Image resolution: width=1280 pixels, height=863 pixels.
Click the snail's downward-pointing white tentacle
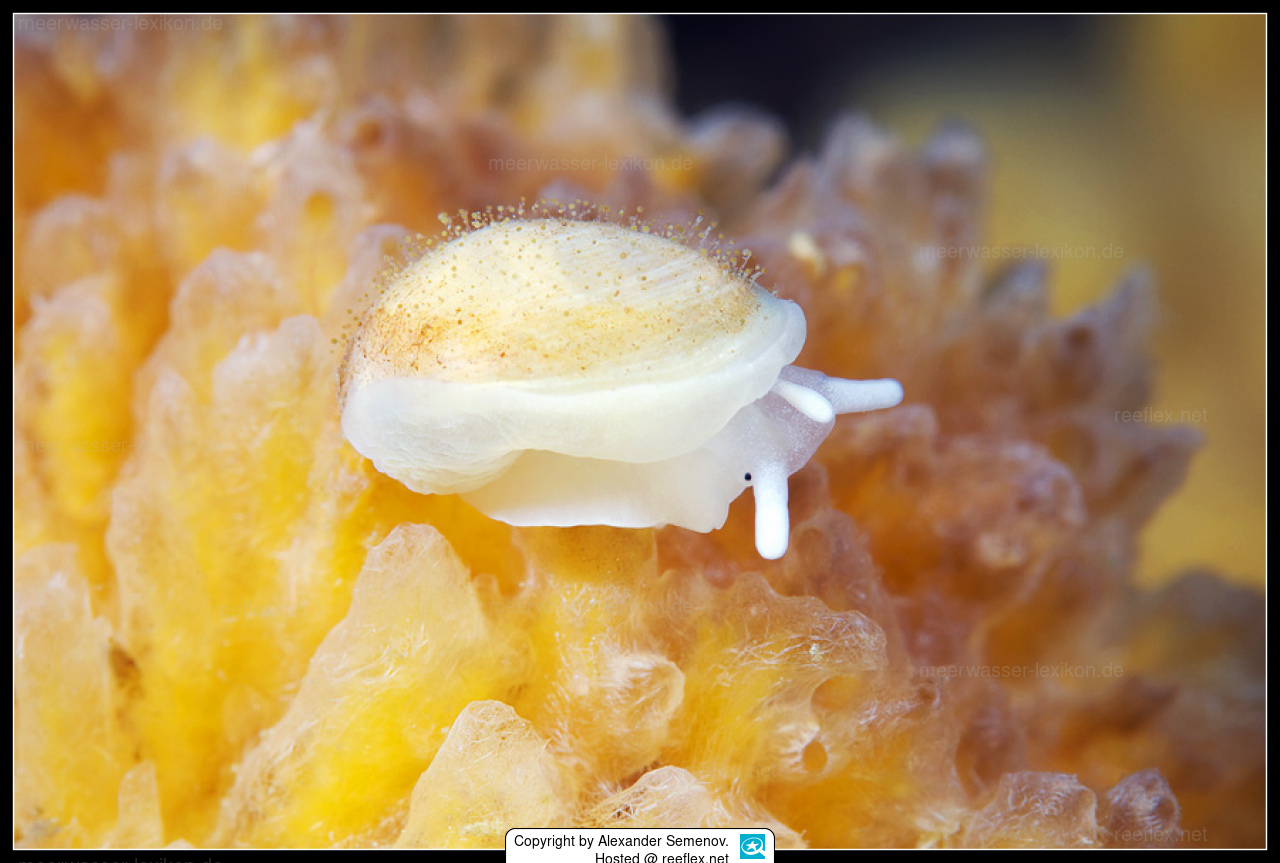(x=771, y=515)
